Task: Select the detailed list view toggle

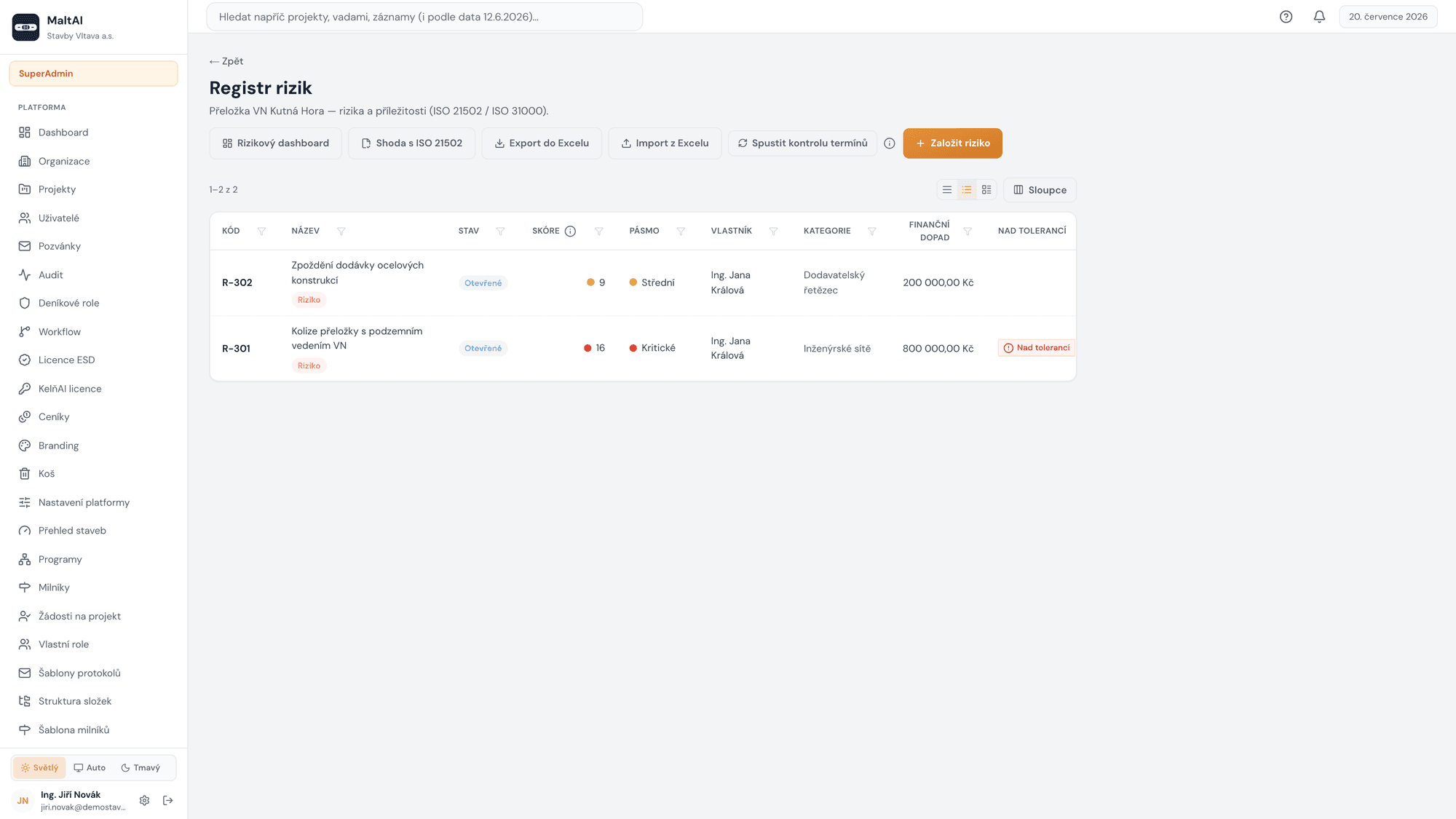Action: coord(967,190)
